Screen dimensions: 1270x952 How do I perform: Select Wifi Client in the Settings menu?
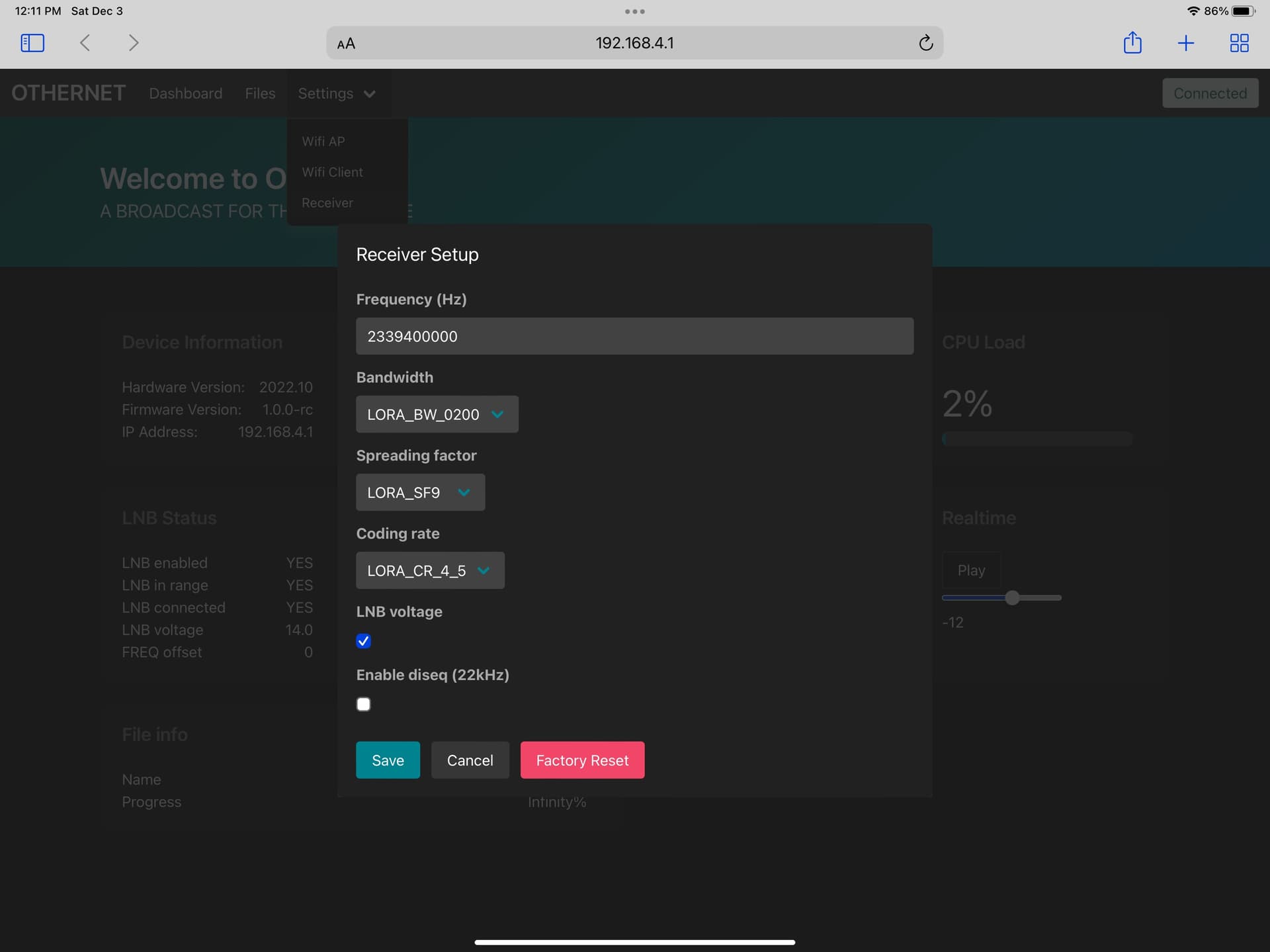tap(332, 172)
